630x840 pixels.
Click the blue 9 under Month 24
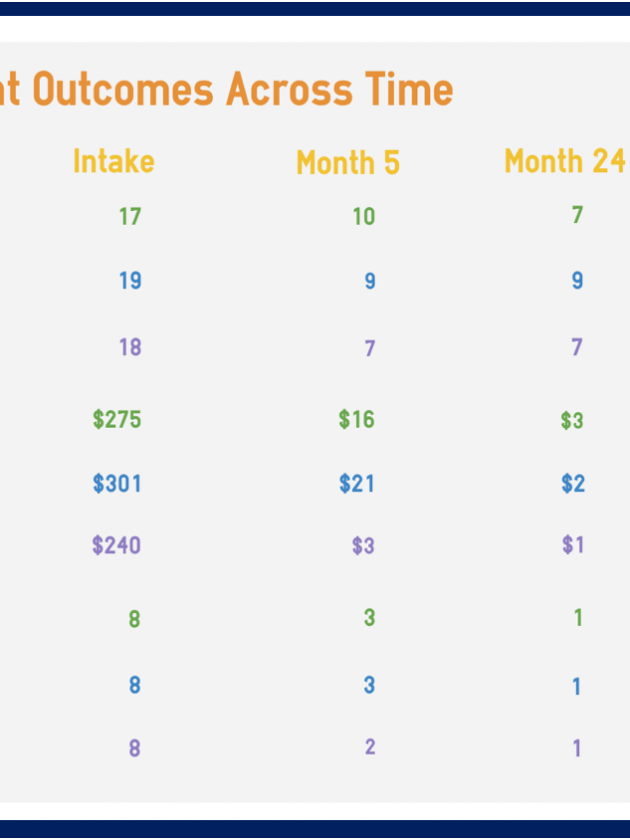pyautogui.click(x=577, y=280)
